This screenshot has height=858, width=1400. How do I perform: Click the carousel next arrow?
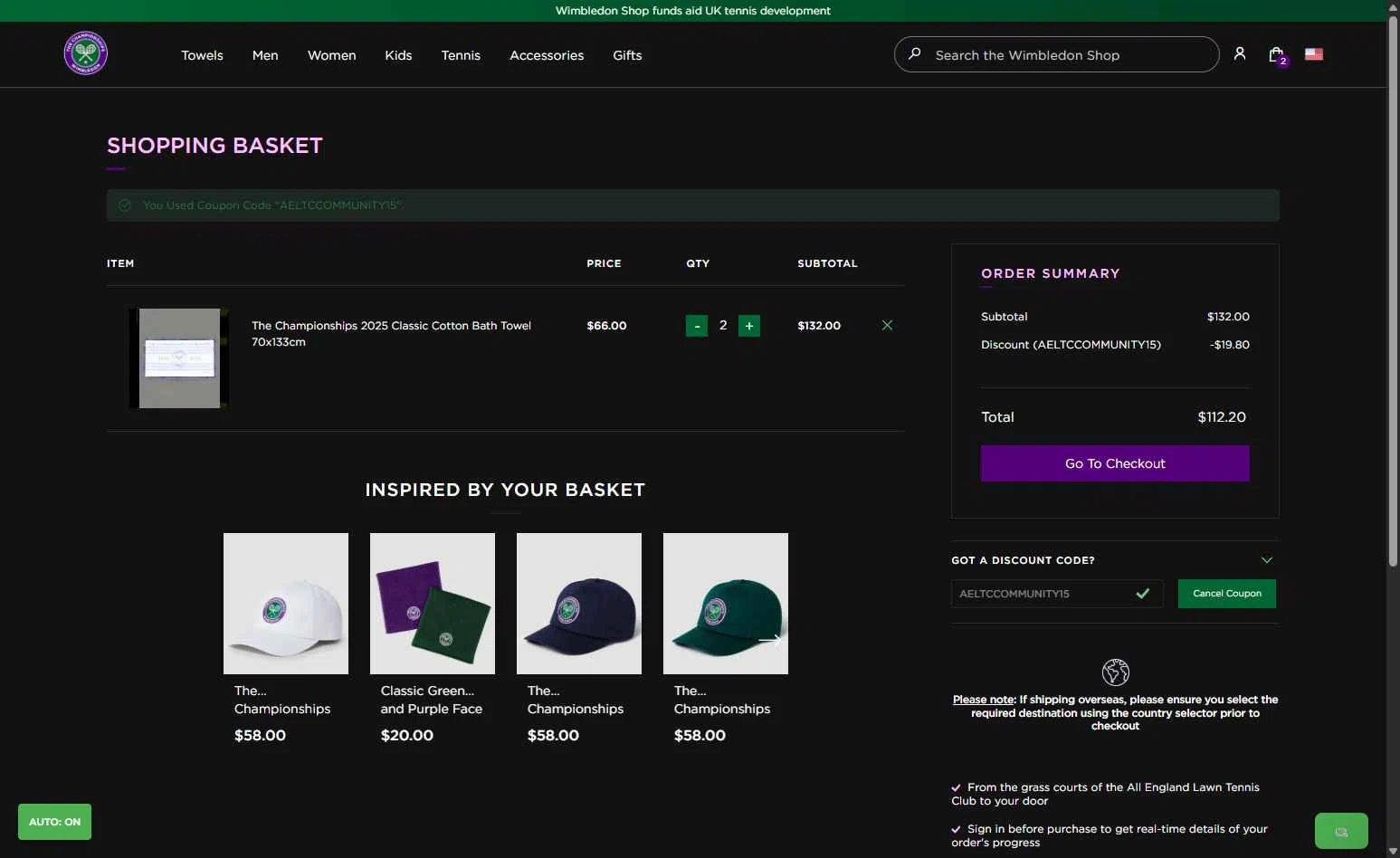769,640
